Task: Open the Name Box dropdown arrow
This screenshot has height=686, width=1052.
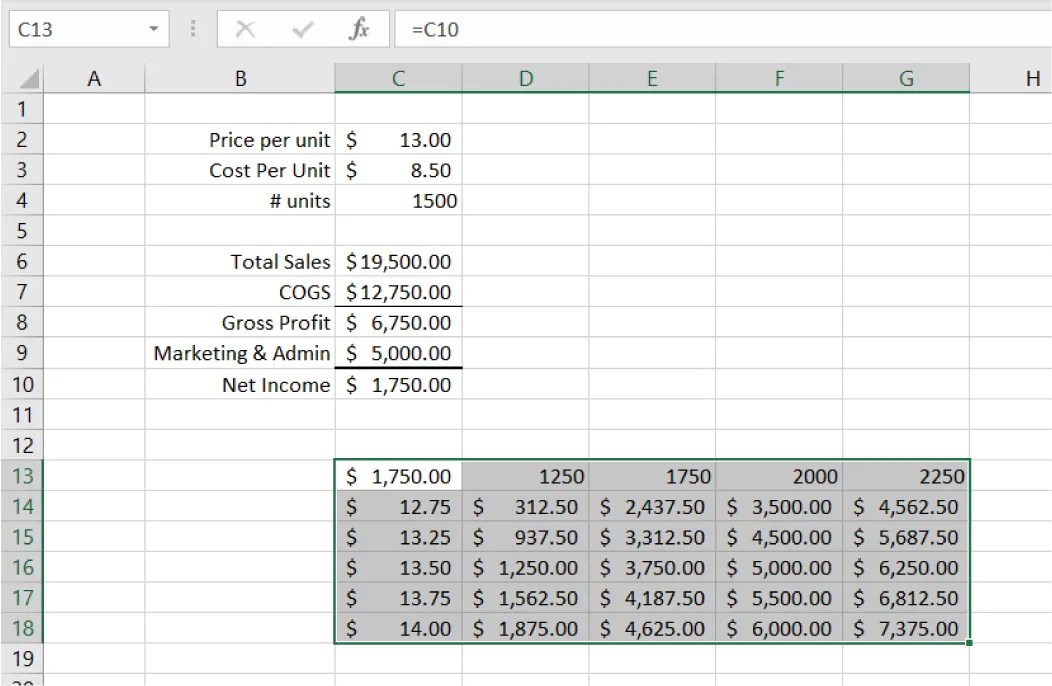Action: (155, 29)
